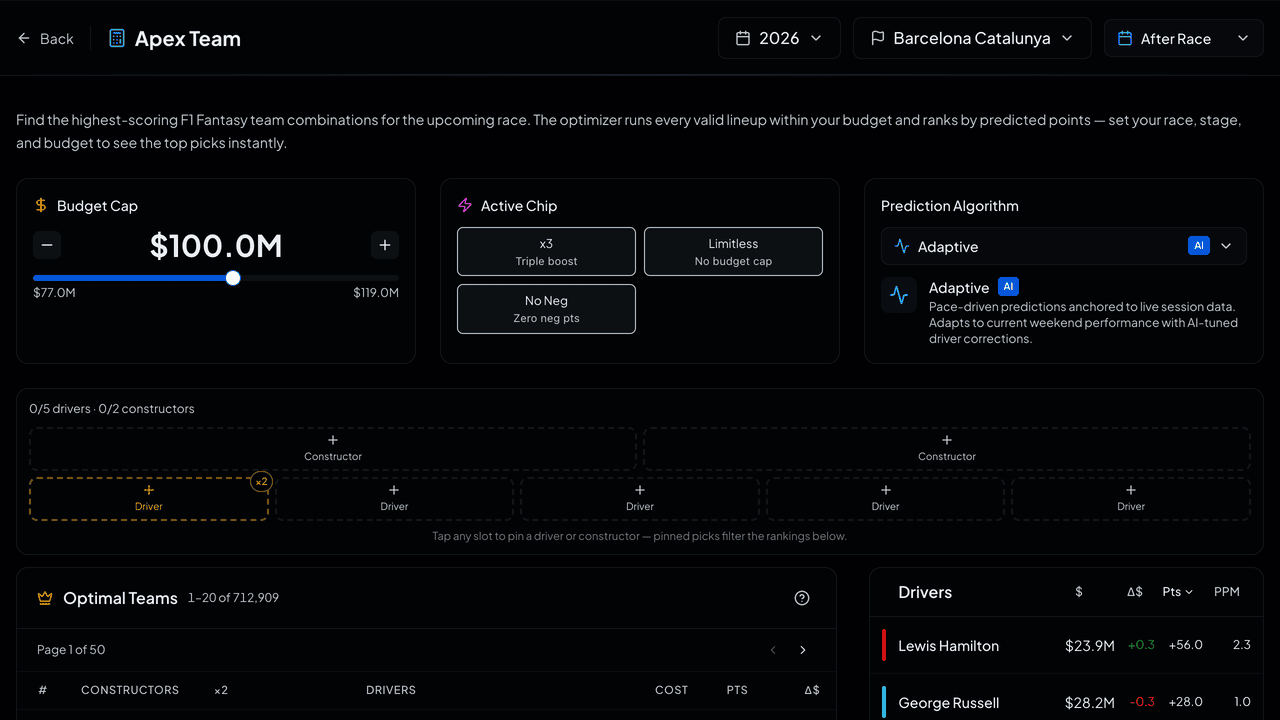Screen dimensions: 1280x720
Task: Click the budget cap slider handle
Action: coord(233,278)
